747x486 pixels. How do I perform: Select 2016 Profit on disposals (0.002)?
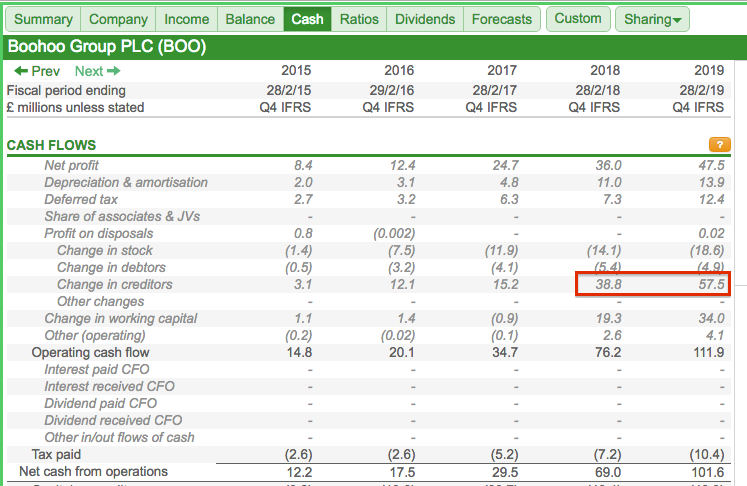(x=394, y=233)
